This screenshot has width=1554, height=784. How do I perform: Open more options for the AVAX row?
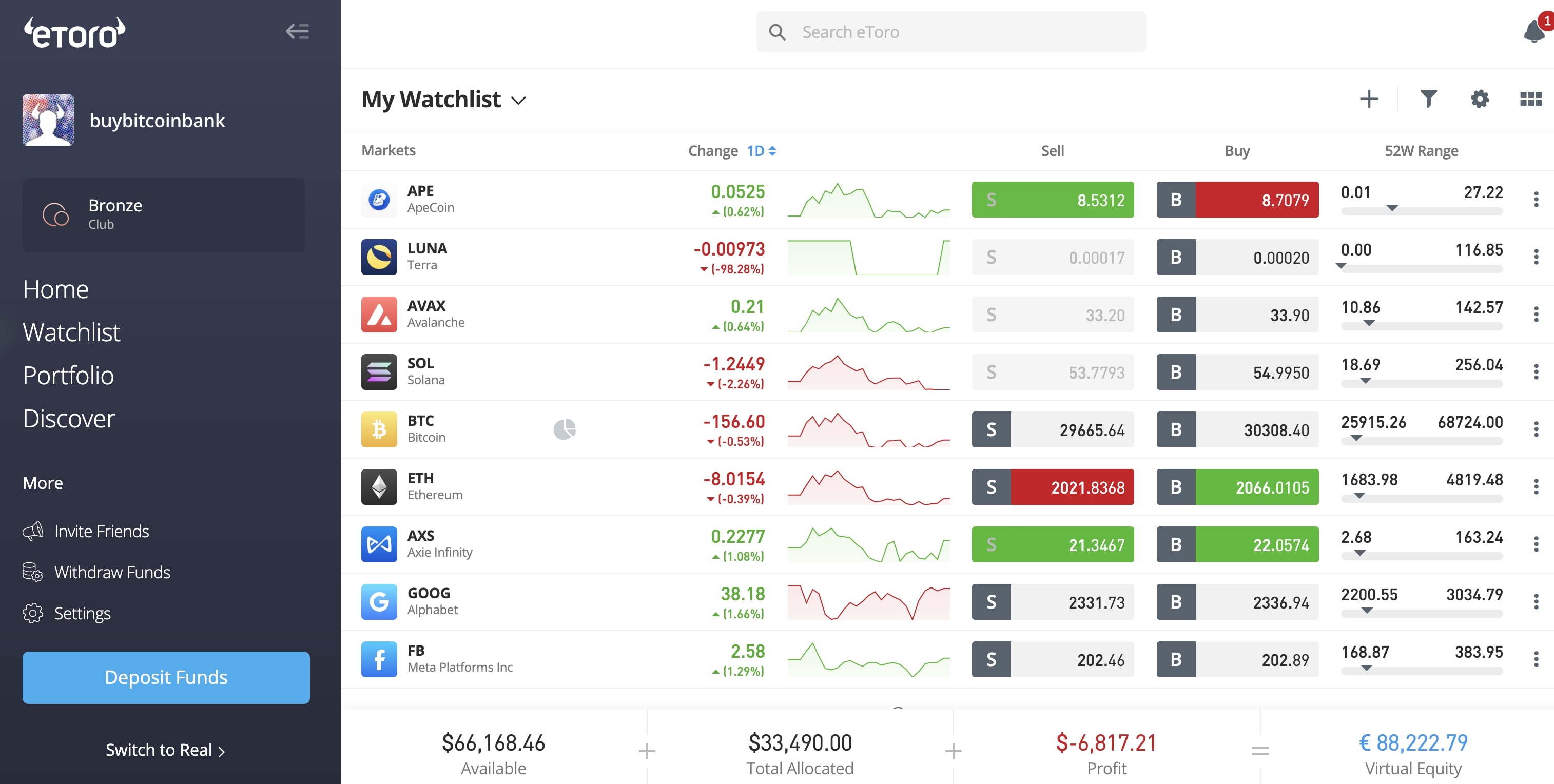click(1536, 314)
